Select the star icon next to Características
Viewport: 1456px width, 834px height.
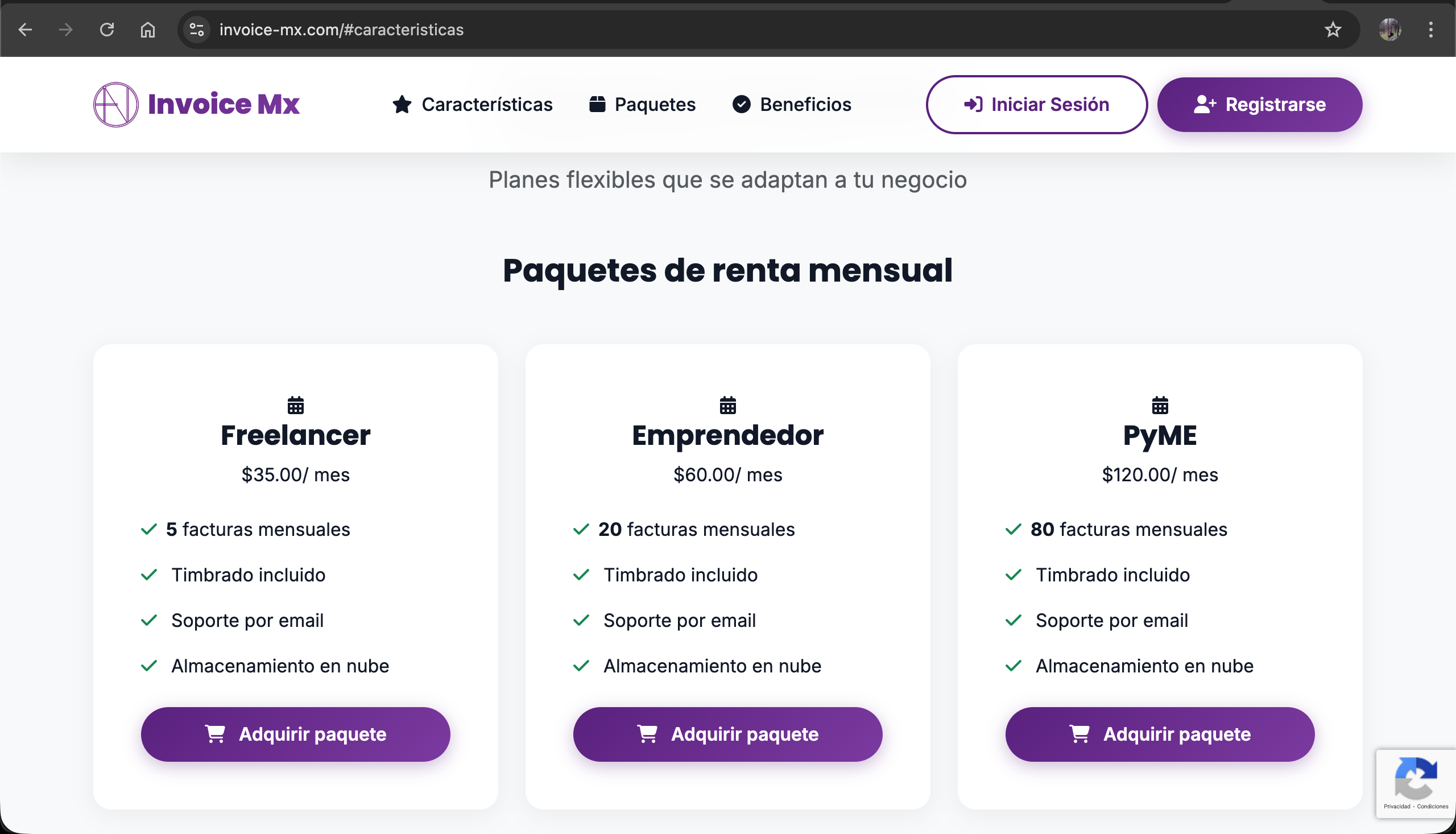click(402, 104)
